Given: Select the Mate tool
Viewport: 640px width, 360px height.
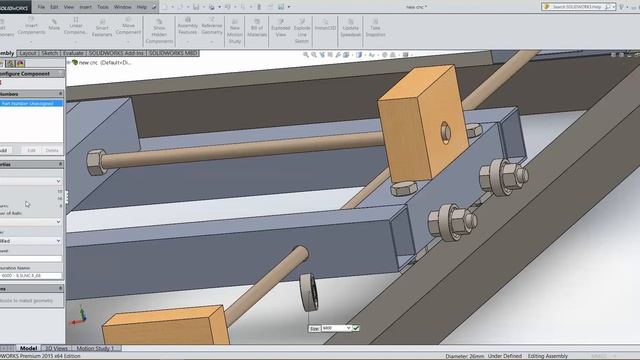Looking at the screenshot, I should tap(54, 24).
